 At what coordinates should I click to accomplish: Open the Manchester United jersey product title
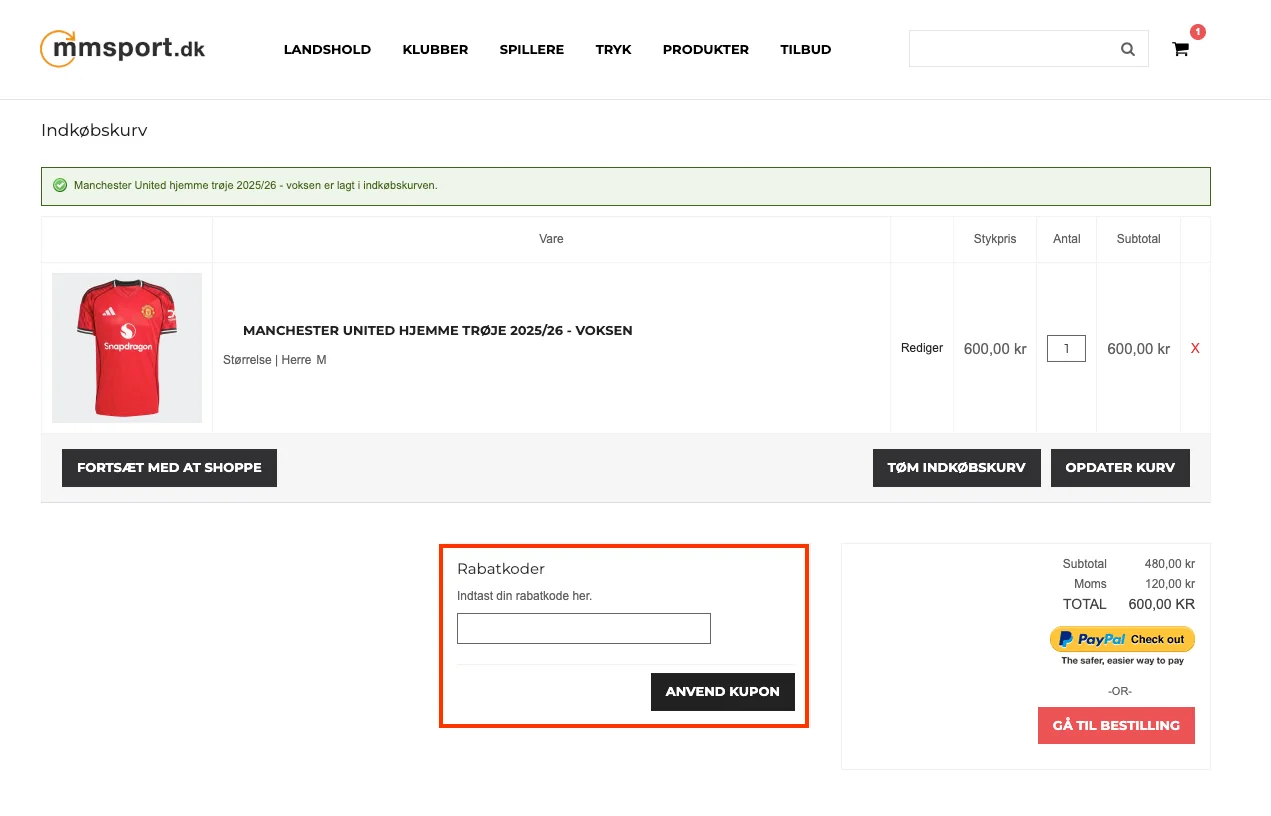pos(437,330)
